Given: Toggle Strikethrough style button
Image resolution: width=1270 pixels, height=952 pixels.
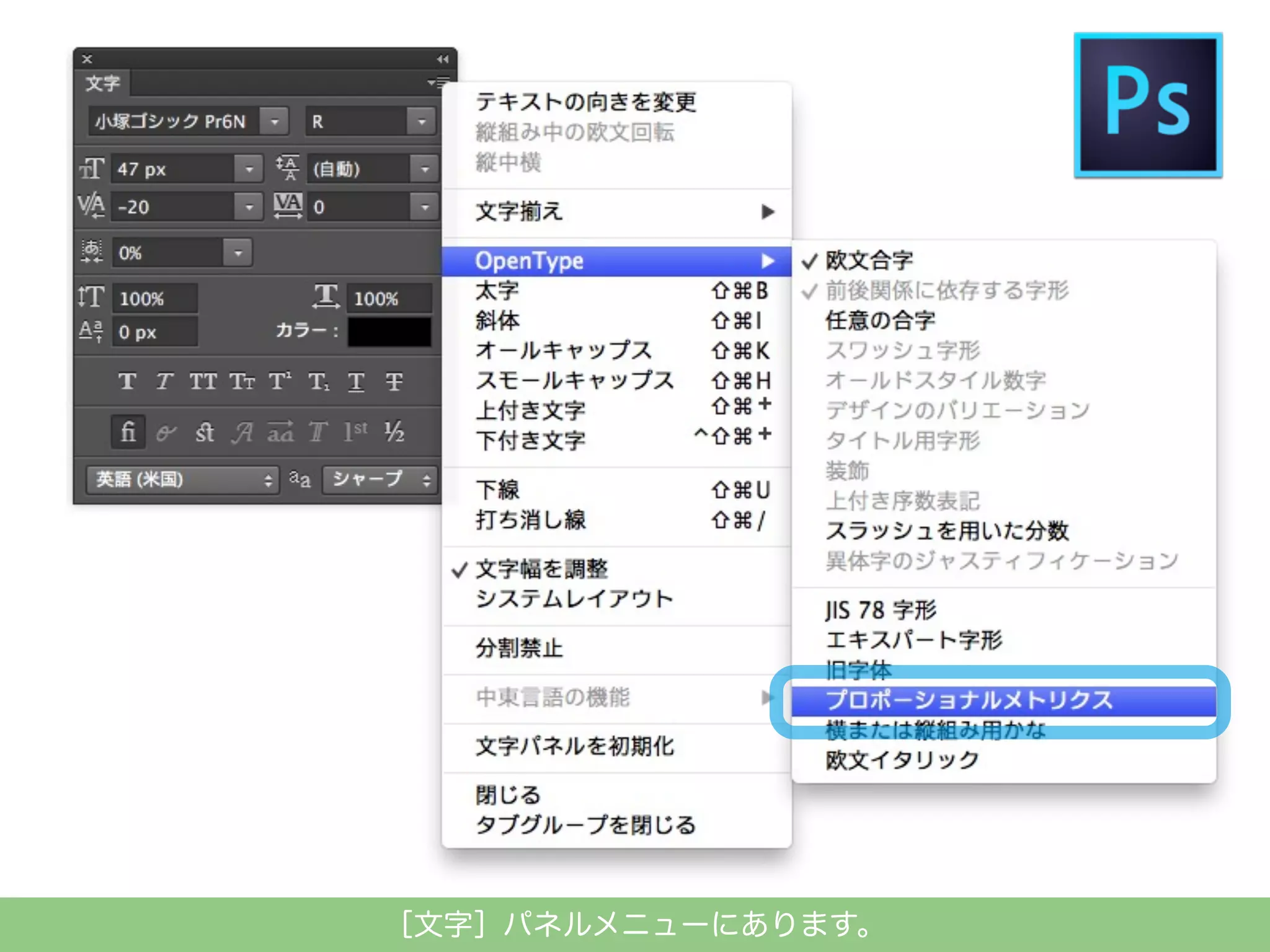Looking at the screenshot, I should click(394, 381).
